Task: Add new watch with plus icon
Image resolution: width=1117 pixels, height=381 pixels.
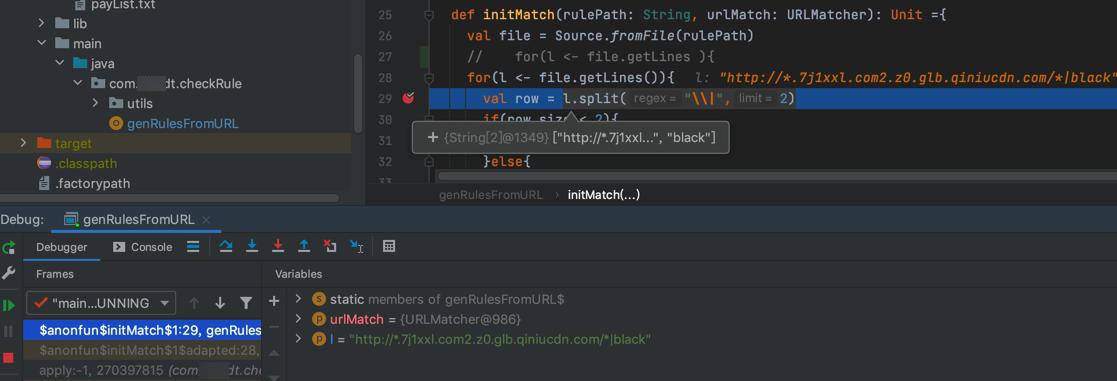Action: pos(274,301)
